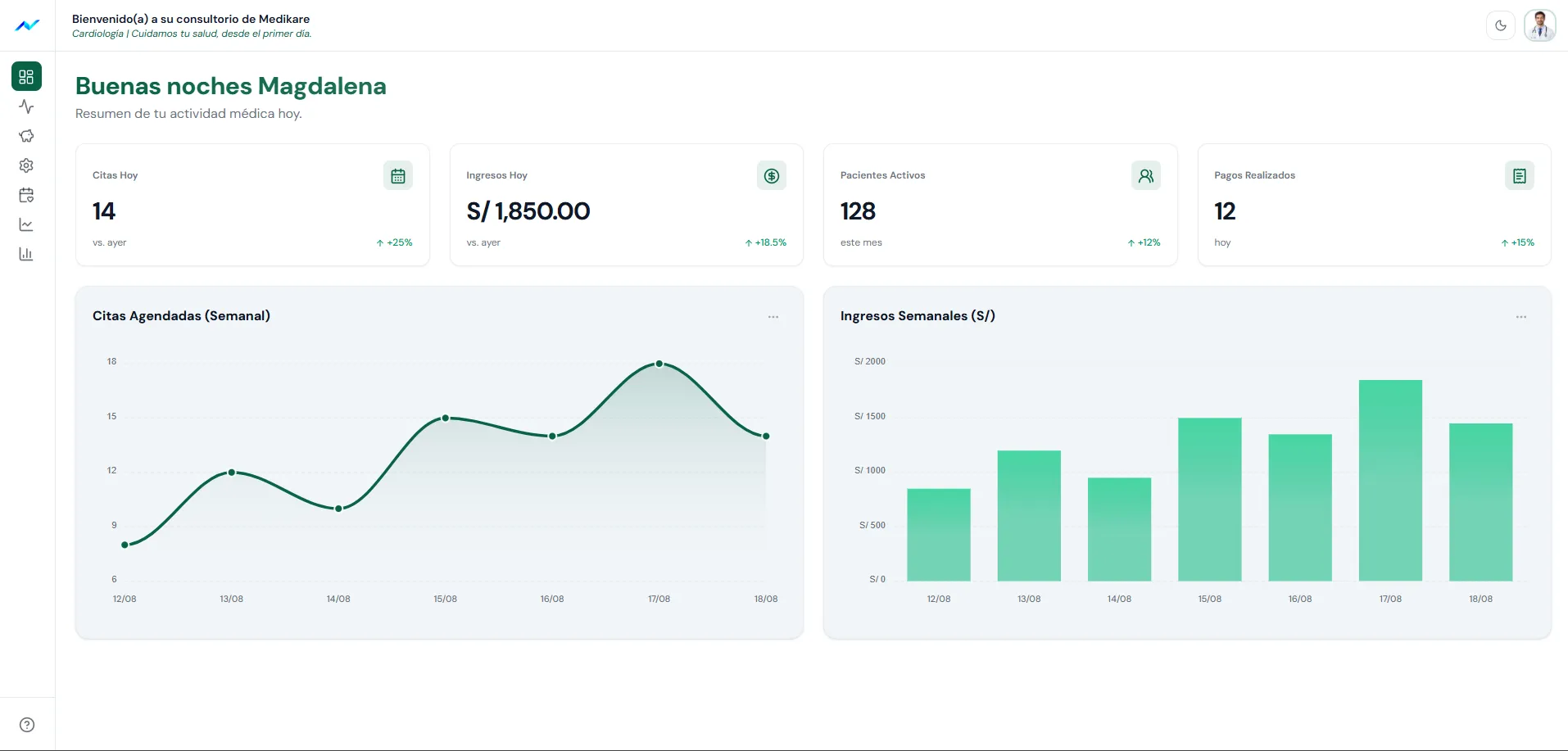Screen dimensions: 1568x751
Task: Select the activity pulse icon in sidebar
Action: point(26,106)
